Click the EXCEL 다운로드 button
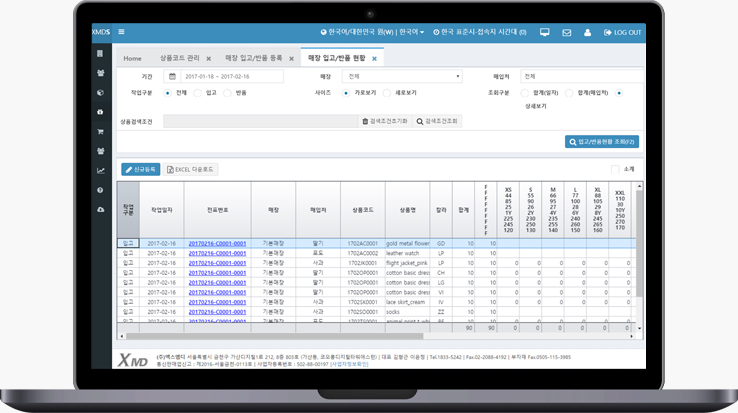 [191, 169]
